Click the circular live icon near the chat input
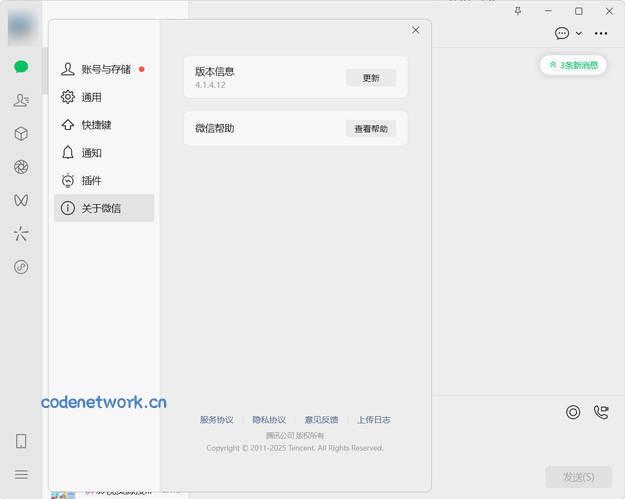This screenshot has height=499, width=625. [573, 412]
